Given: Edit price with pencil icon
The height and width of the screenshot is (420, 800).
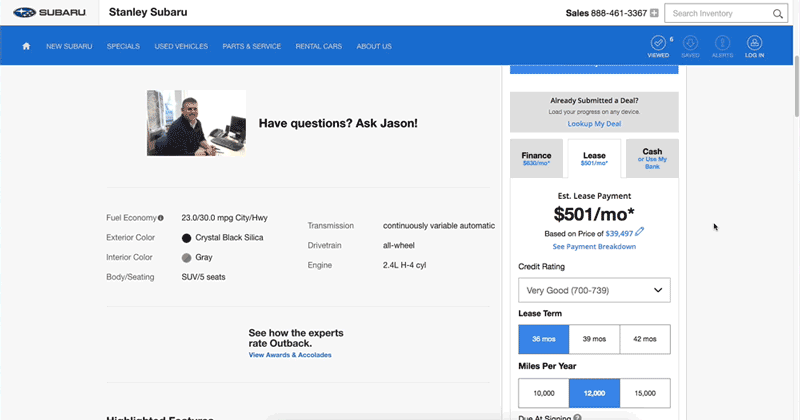Looking at the screenshot, I should tap(639, 232).
